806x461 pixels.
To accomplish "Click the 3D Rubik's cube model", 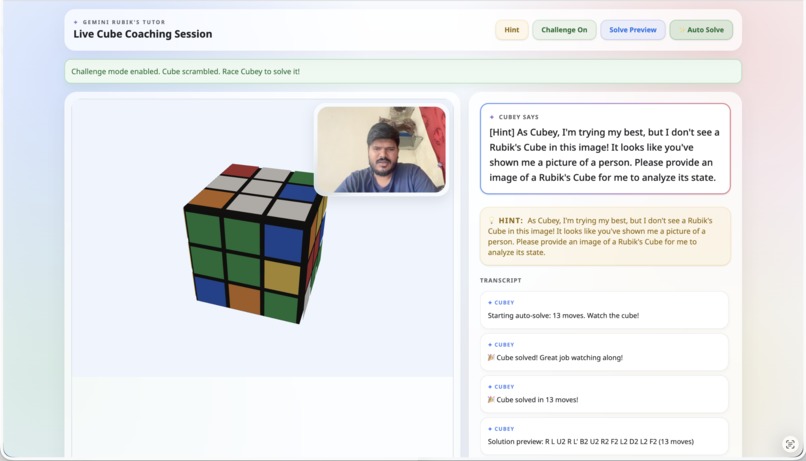I will pos(255,243).
